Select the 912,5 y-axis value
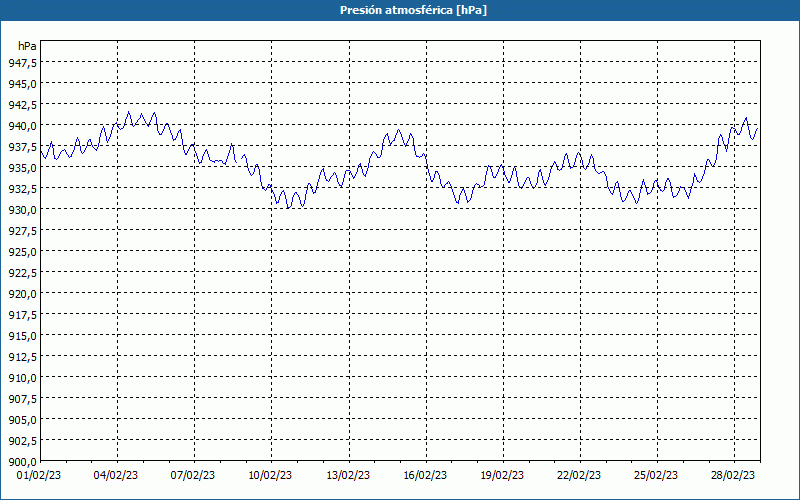Image resolution: width=800 pixels, height=500 pixels. click(22, 356)
